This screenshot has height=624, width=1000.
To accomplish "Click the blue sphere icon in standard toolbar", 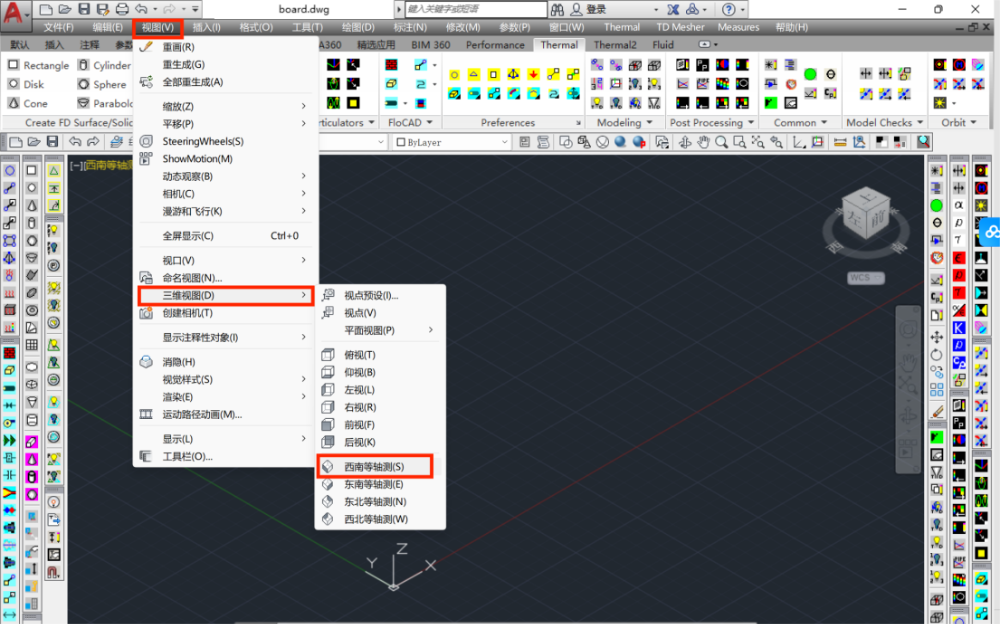I will pos(621,142).
